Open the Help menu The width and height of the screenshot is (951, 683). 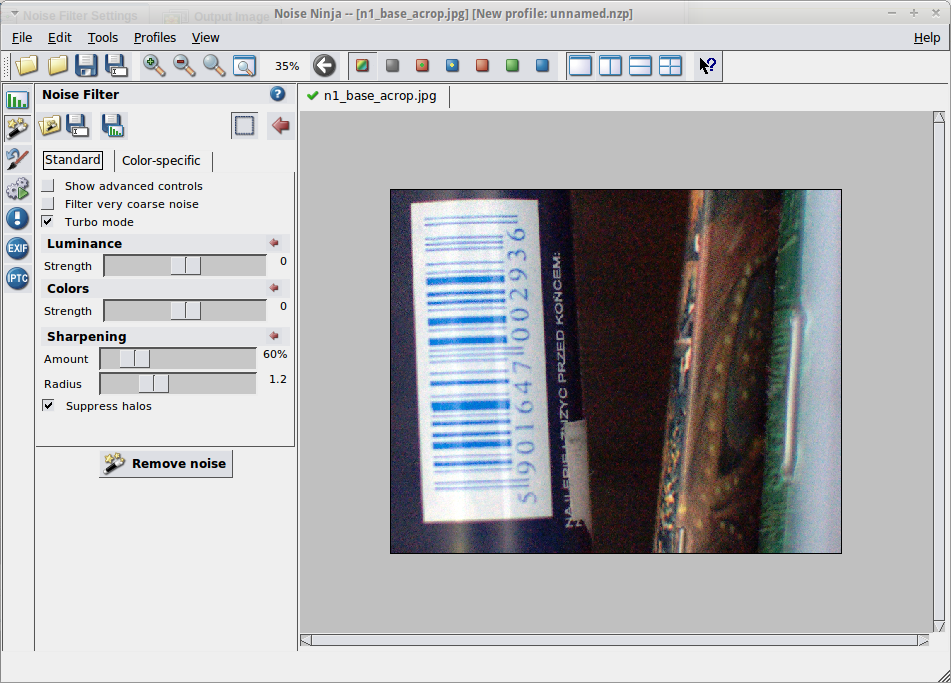click(x=927, y=38)
